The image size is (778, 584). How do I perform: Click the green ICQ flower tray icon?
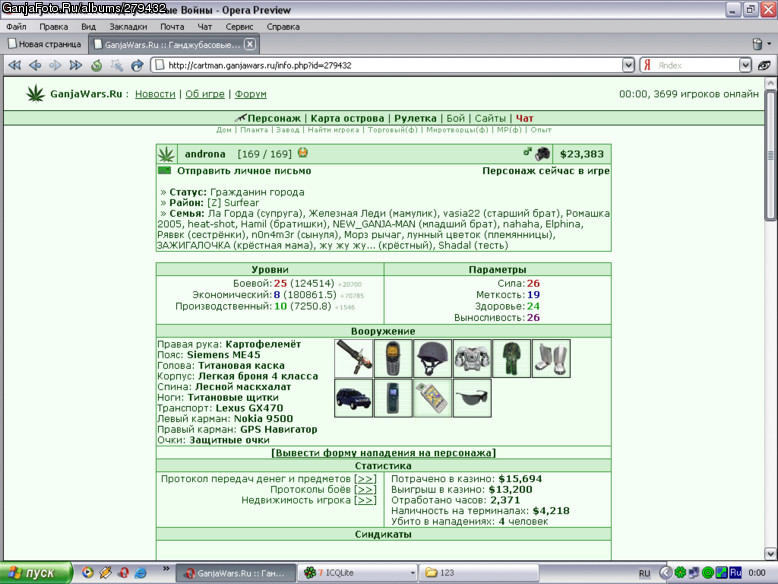pos(680,573)
